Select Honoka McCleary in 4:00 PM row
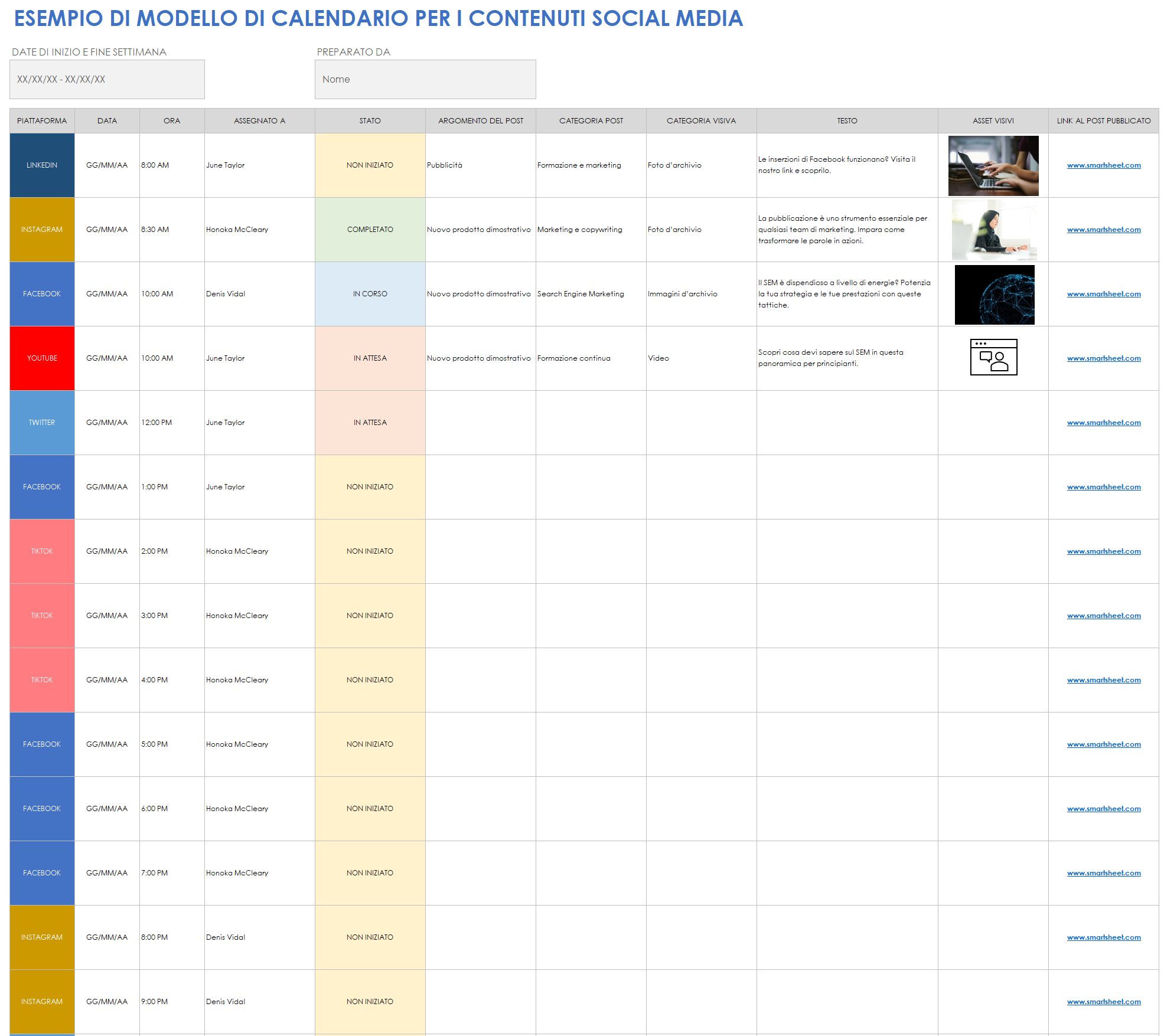 (259, 680)
